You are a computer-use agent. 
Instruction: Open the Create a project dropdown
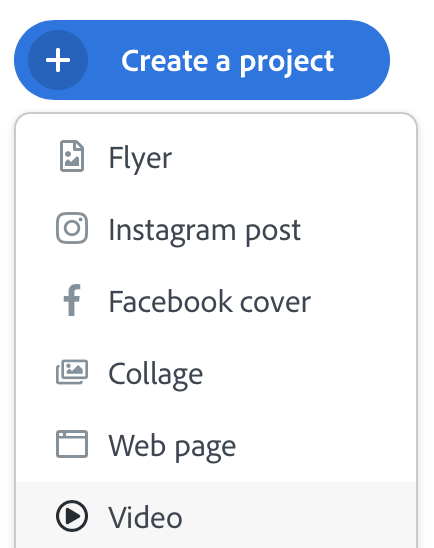[202, 60]
